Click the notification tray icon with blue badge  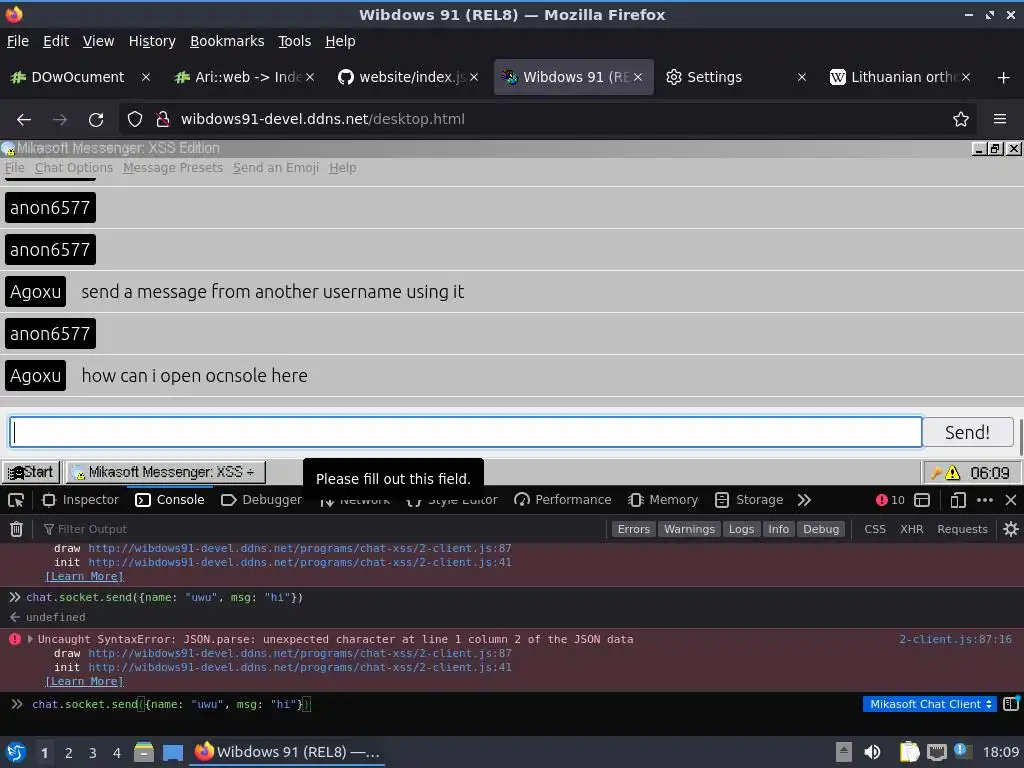click(962, 751)
